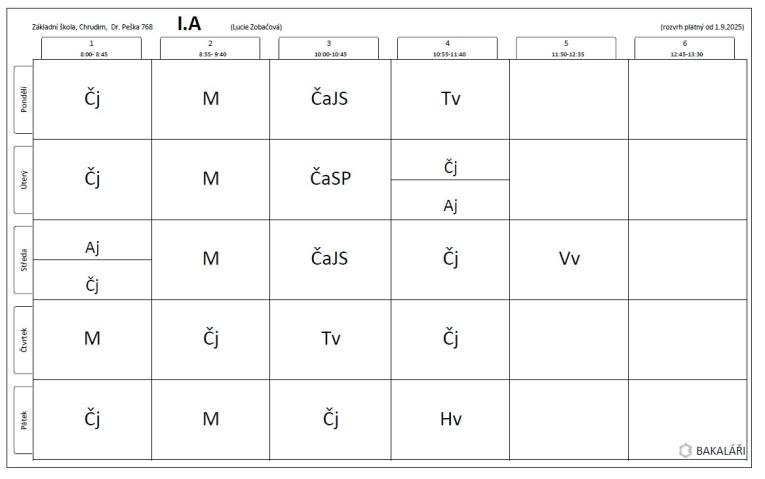Click teacher name Lucie Zobačová

click(x=256, y=27)
